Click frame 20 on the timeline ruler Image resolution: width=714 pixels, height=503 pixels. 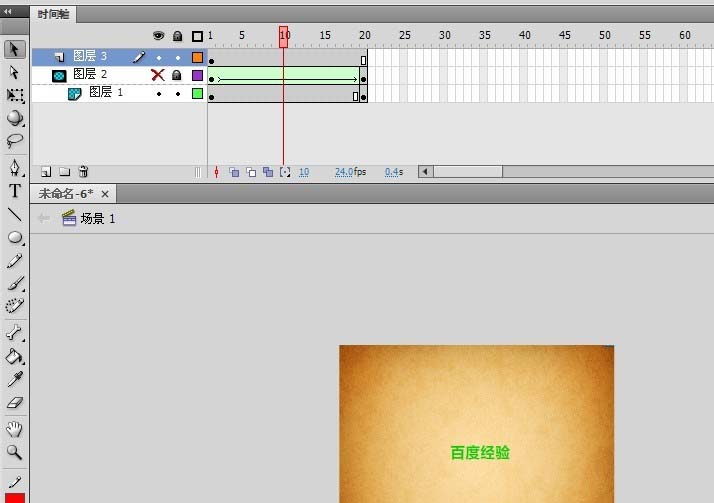[x=364, y=36]
